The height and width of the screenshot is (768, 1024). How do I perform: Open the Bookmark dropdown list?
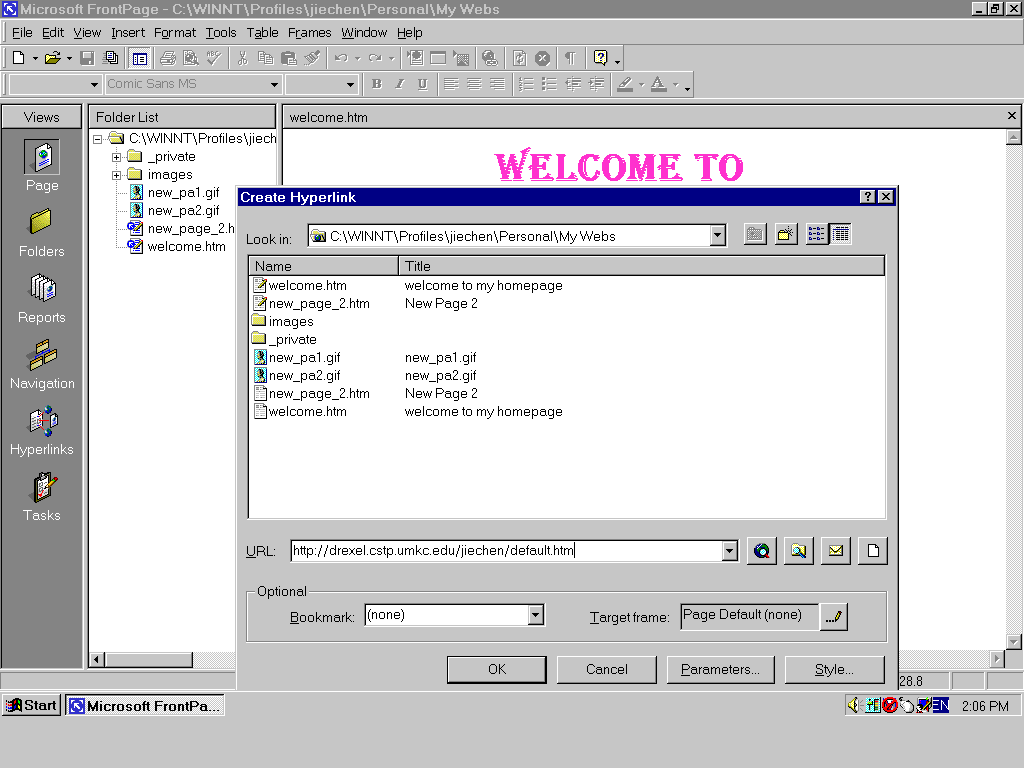point(536,615)
